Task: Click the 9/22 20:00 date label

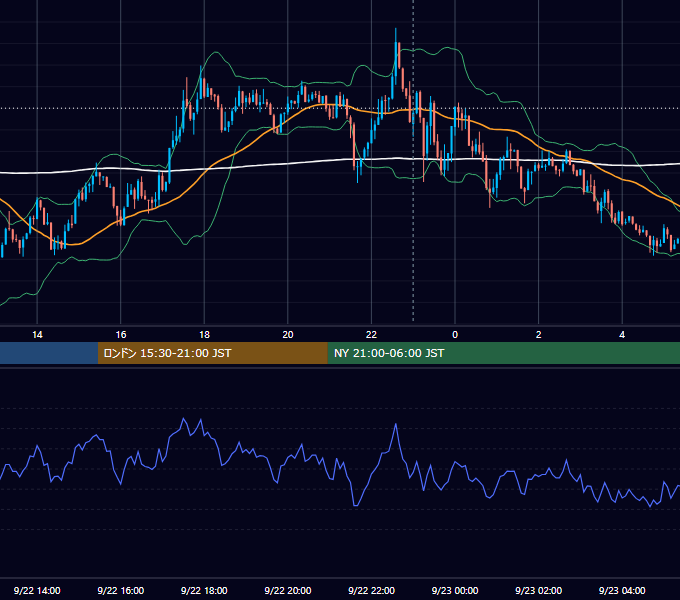Action: click(288, 590)
